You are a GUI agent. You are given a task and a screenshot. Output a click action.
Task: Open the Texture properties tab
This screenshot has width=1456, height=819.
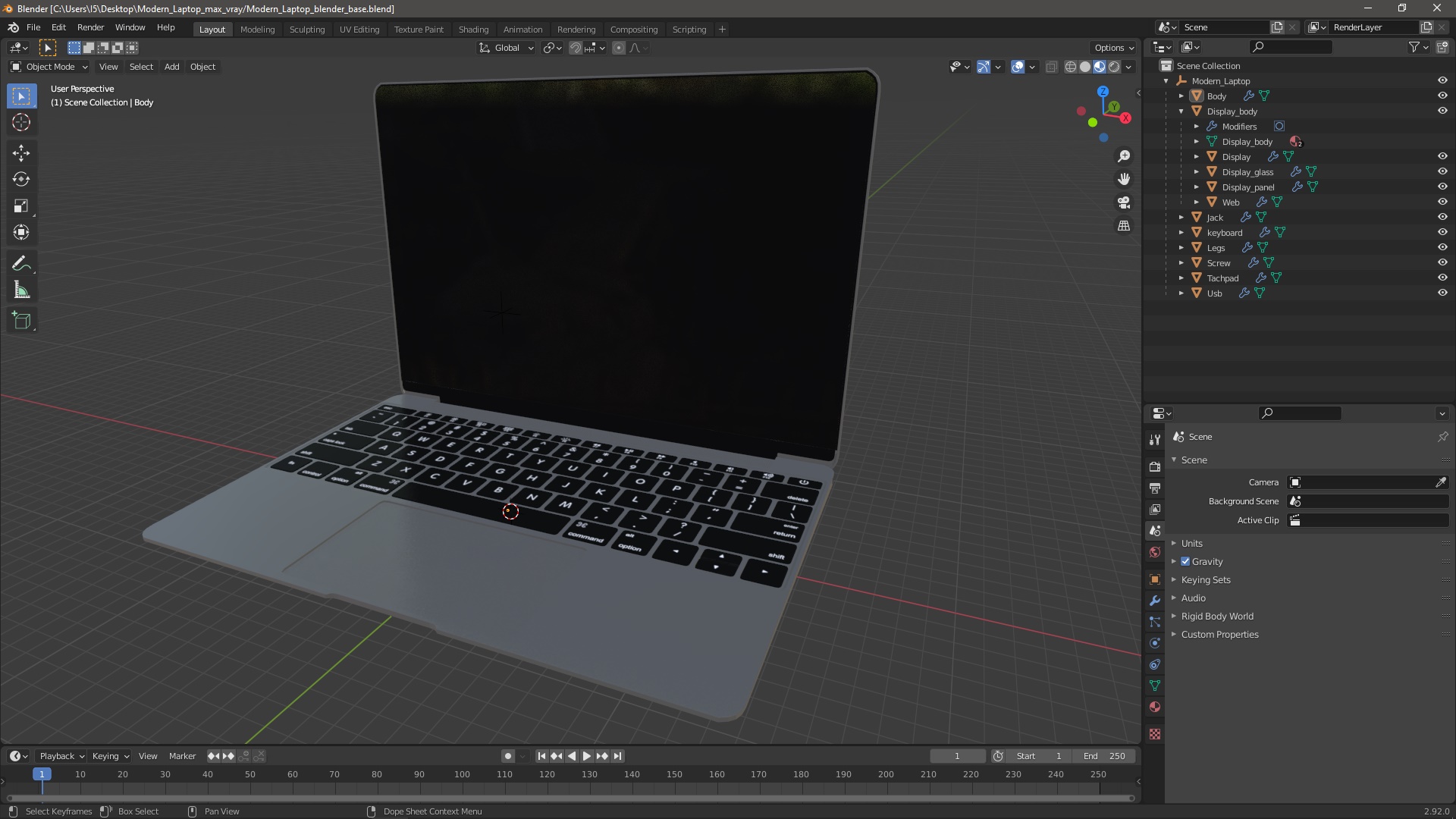tap(1155, 734)
